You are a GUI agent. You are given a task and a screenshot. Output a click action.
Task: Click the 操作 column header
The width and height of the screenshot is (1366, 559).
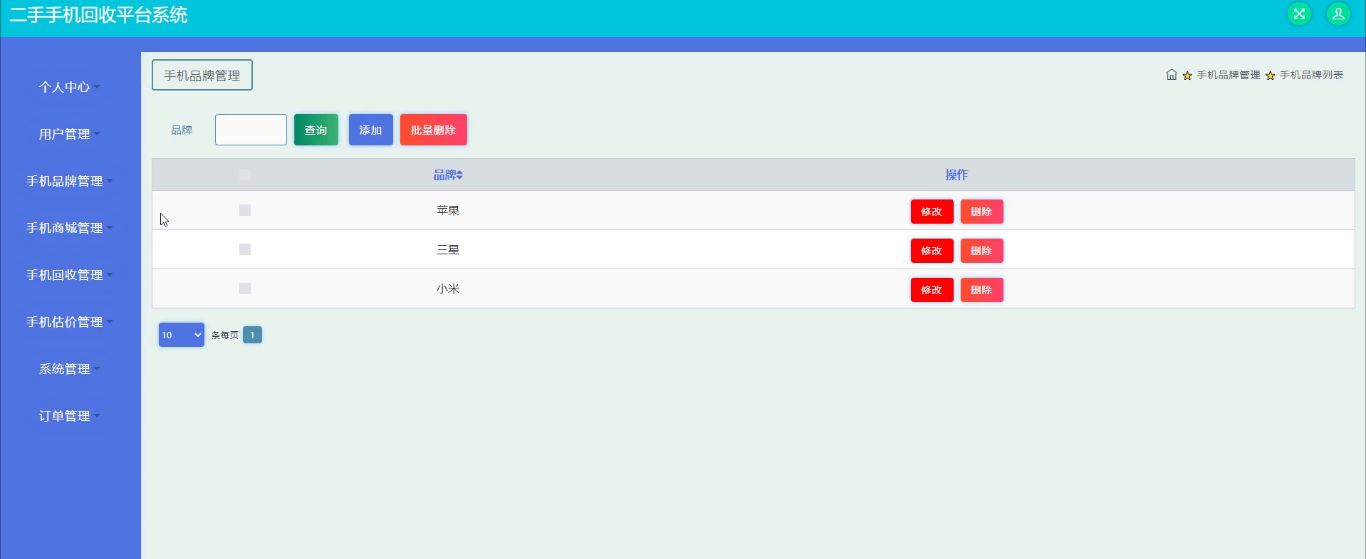click(x=957, y=175)
